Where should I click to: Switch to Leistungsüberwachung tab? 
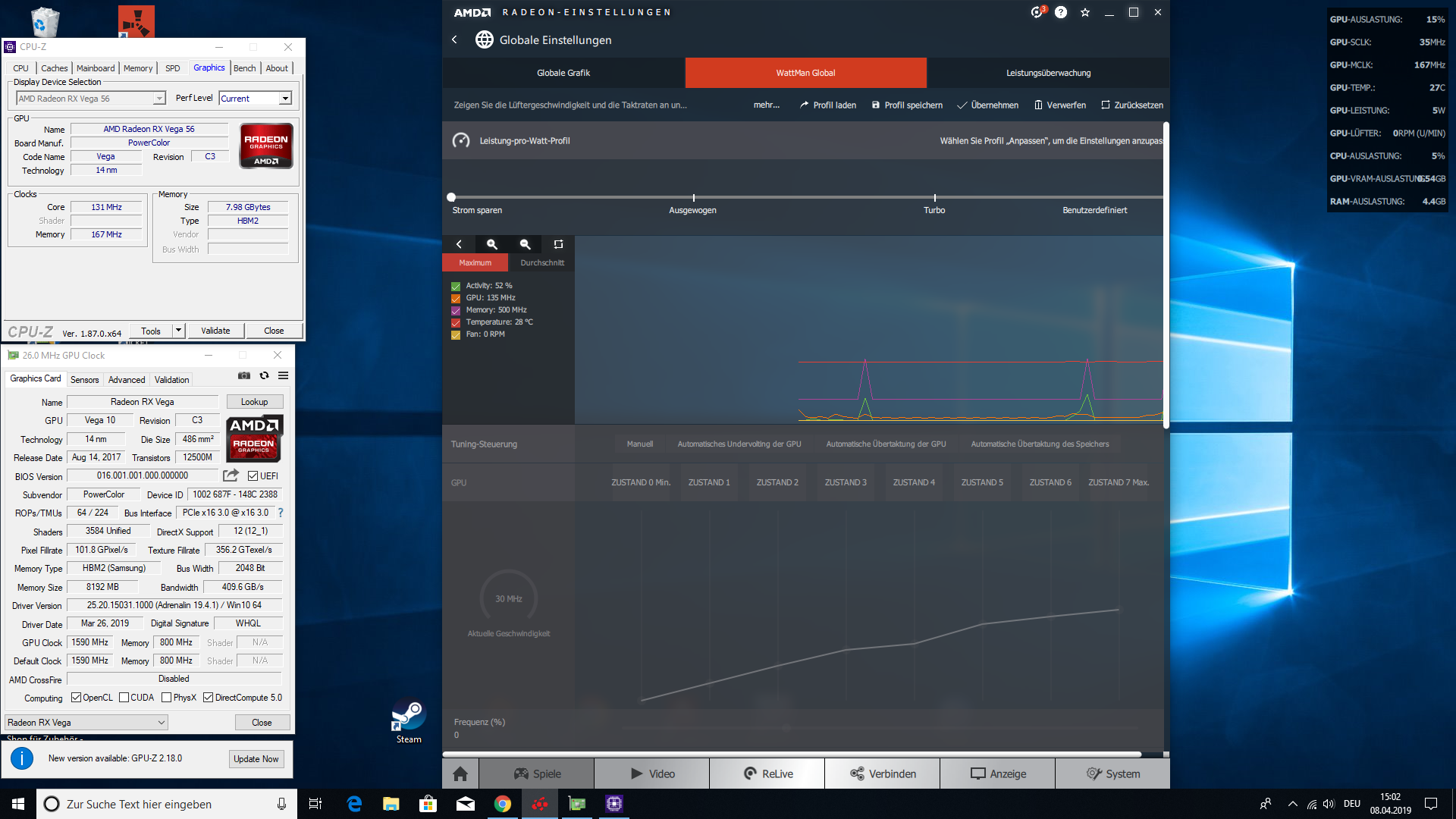tap(1048, 73)
